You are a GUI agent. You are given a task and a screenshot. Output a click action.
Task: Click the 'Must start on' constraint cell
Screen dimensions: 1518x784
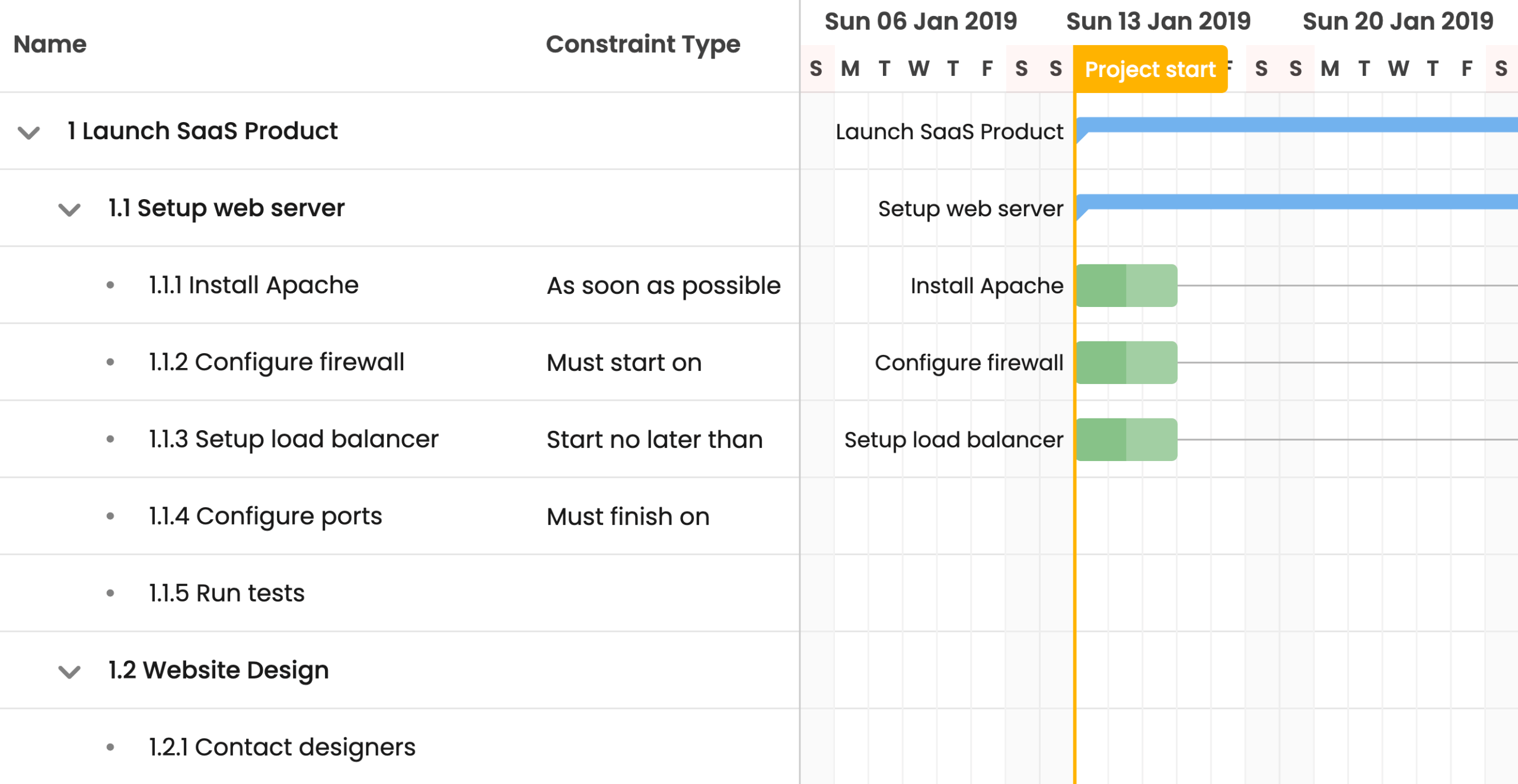click(x=624, y=363)
